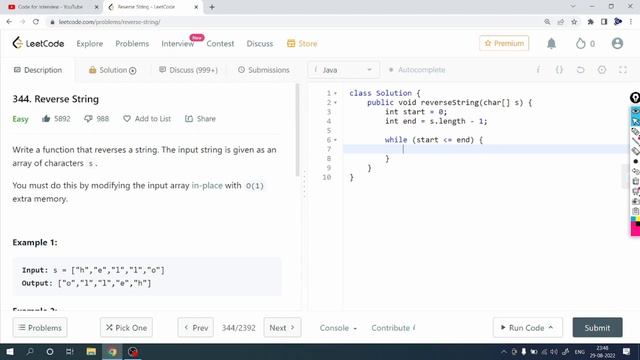Click the Submit button

click(x=597, y=327)
